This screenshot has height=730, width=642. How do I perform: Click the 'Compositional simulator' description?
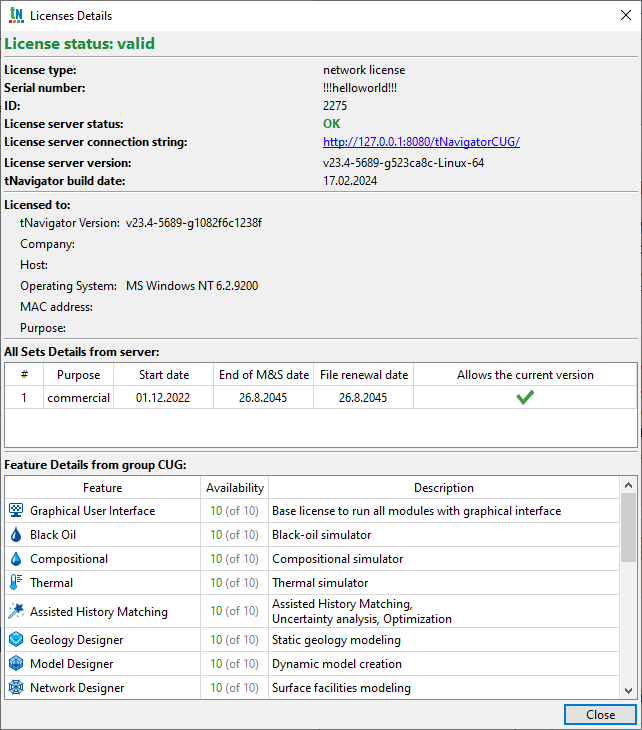point(338,559)
